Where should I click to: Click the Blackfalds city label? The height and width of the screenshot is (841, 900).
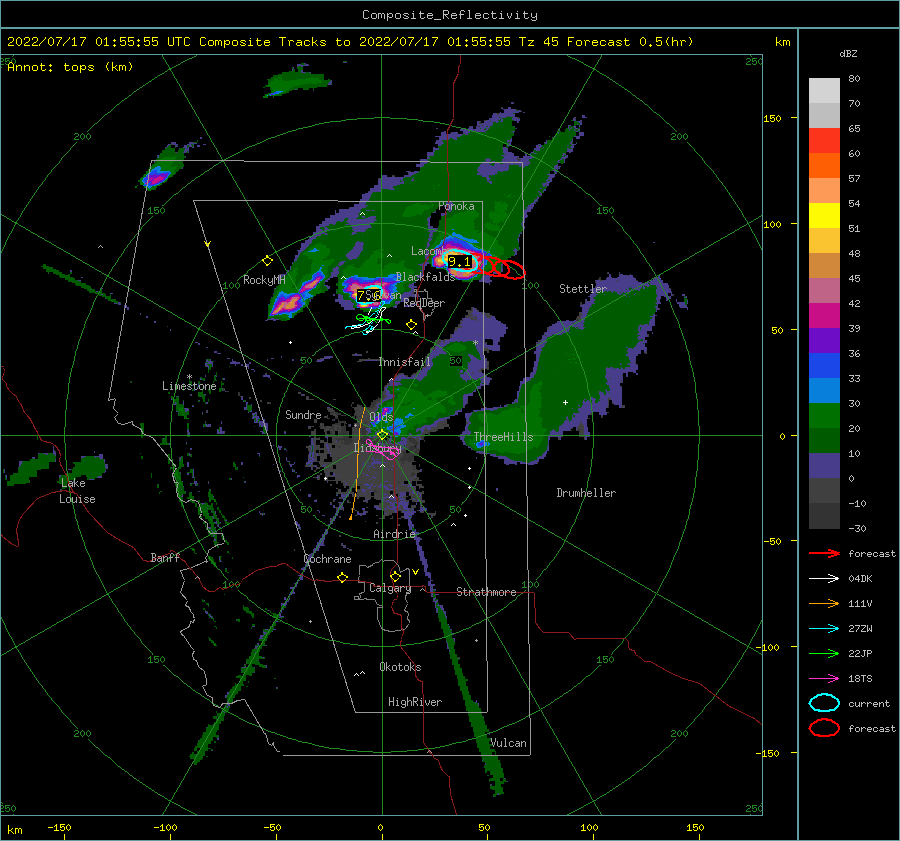425,277
